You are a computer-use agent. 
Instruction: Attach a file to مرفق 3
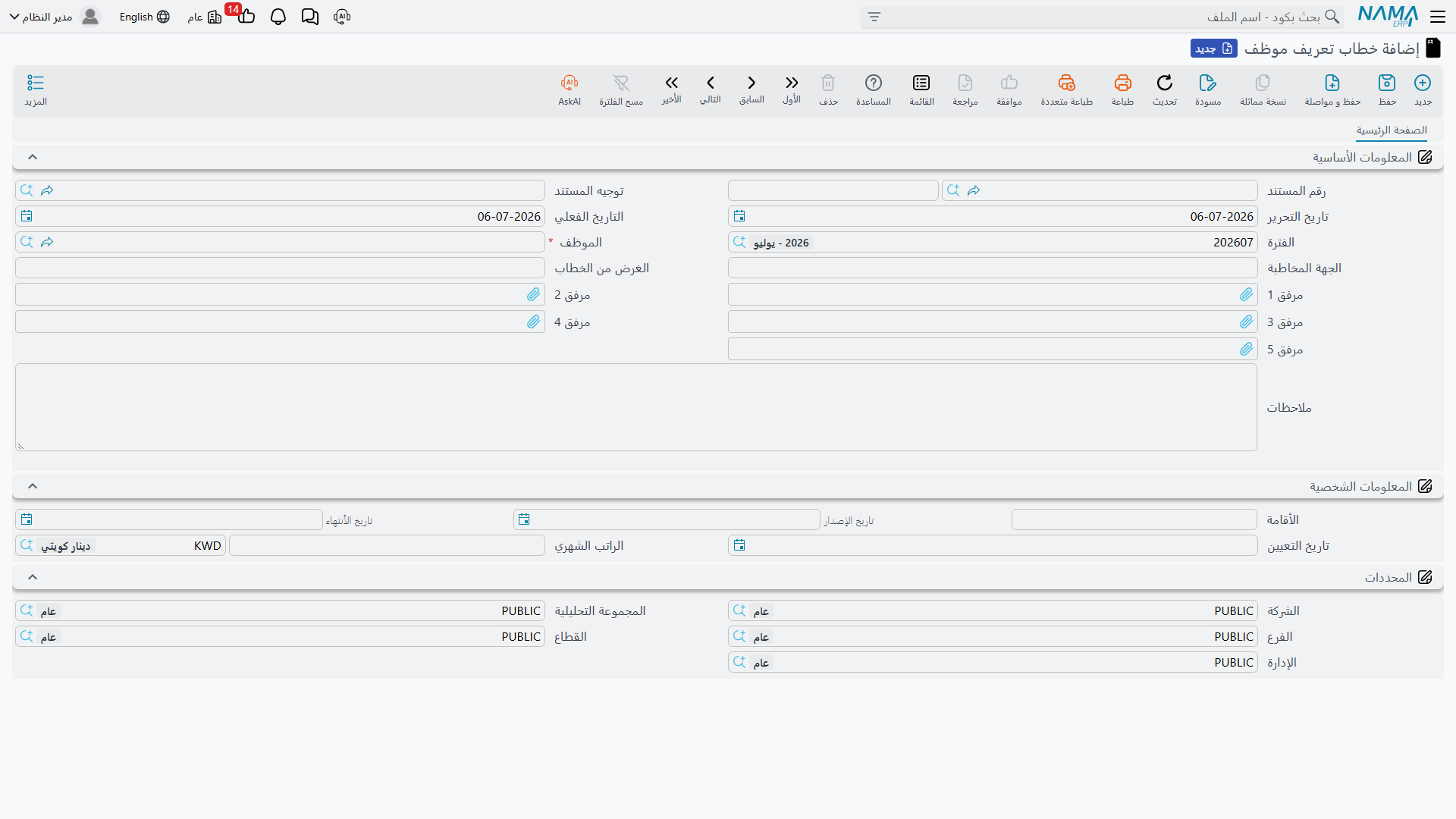click(x=1246, y=322)
